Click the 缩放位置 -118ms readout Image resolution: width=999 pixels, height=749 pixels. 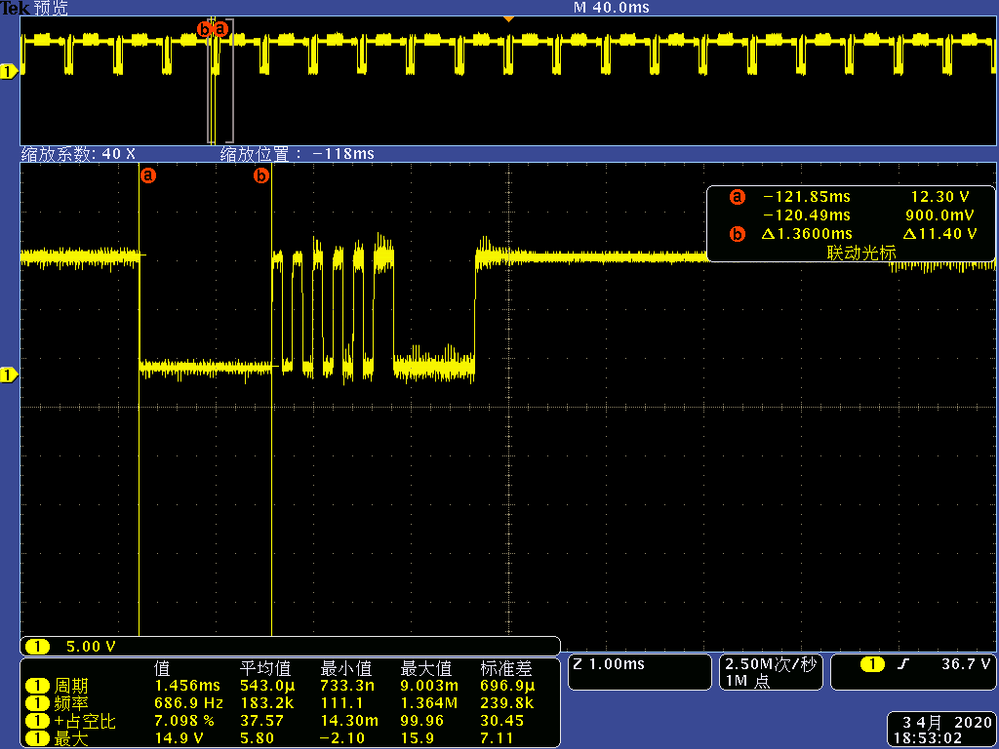pyautogui.click(x=298, y=153)
